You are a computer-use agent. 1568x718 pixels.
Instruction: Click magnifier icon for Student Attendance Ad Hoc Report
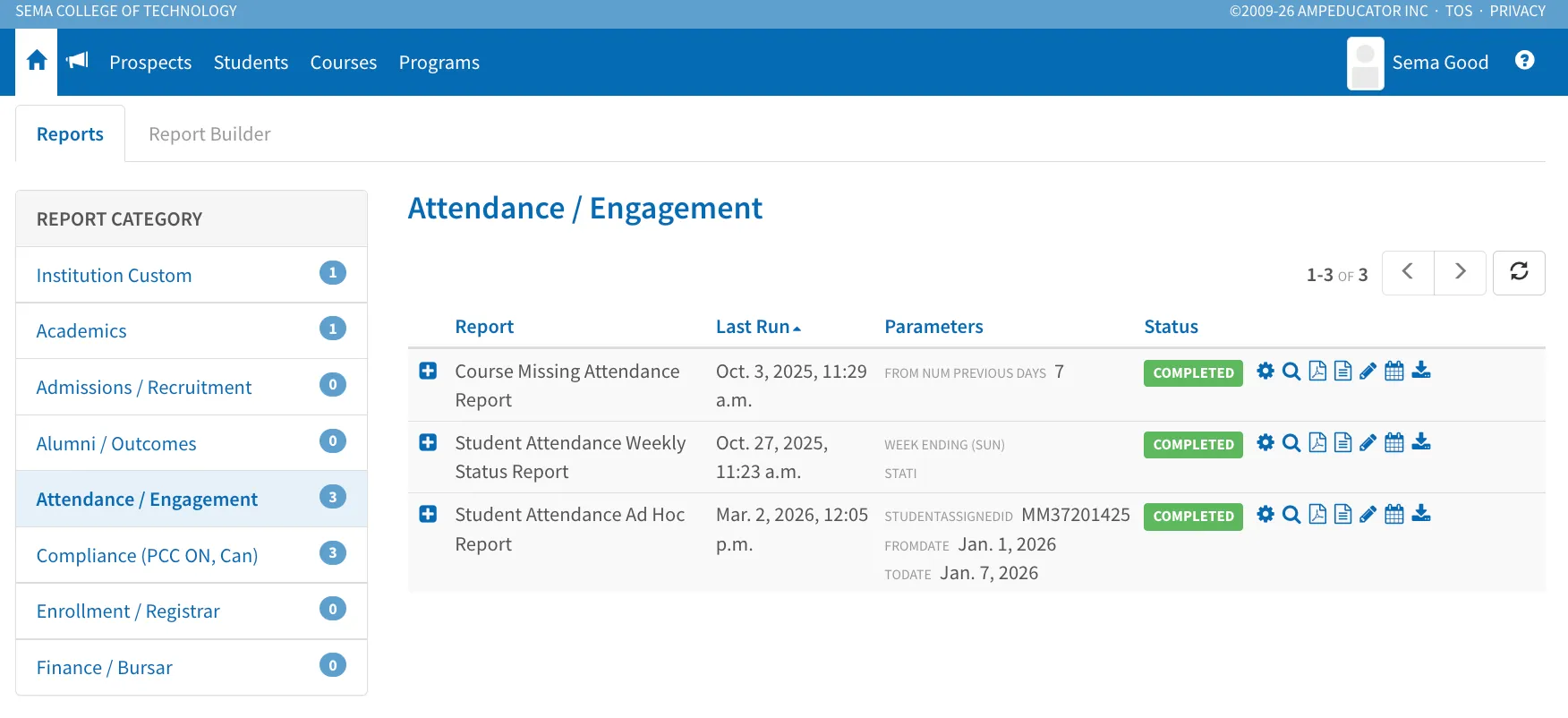(1291, 514)
